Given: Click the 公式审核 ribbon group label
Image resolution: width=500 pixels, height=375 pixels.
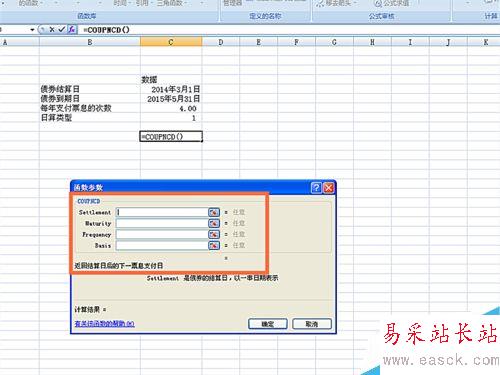Looking at the screenshot, I should point(381,16).
